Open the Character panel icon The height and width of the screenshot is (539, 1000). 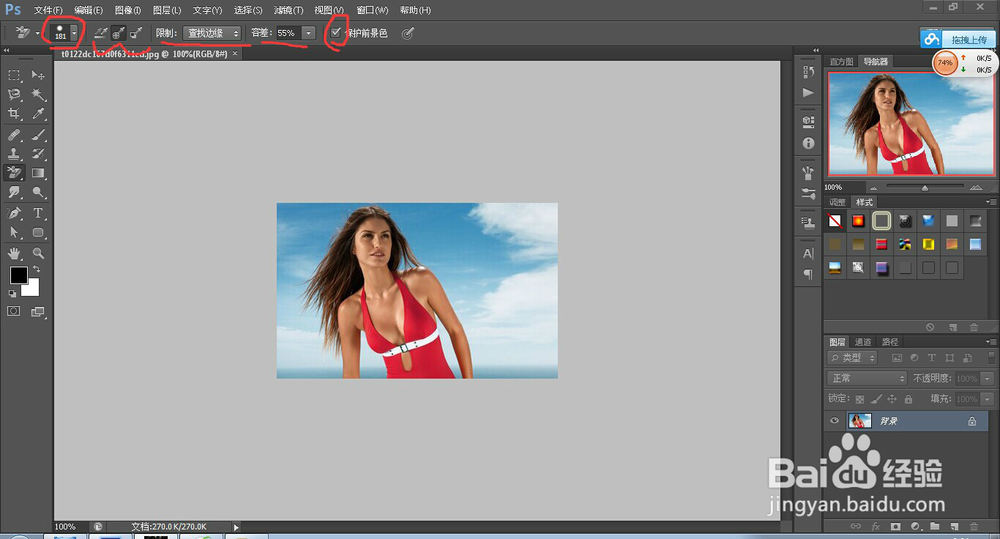(809, 253)
